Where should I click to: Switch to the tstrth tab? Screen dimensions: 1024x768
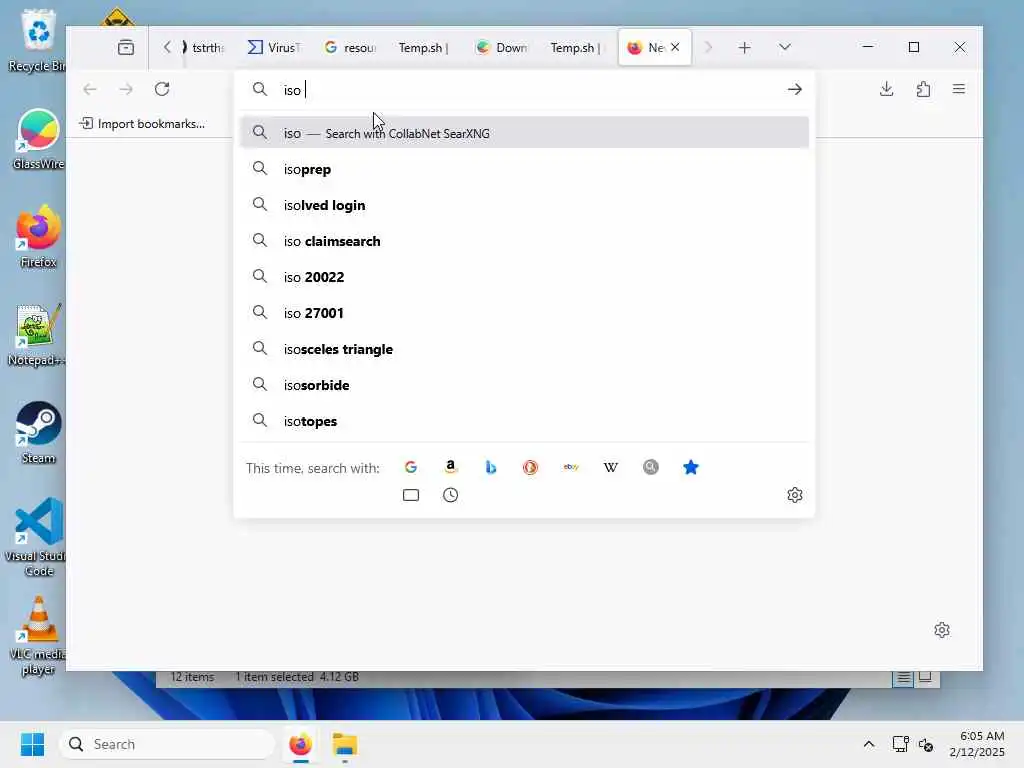tap(204, 48)
